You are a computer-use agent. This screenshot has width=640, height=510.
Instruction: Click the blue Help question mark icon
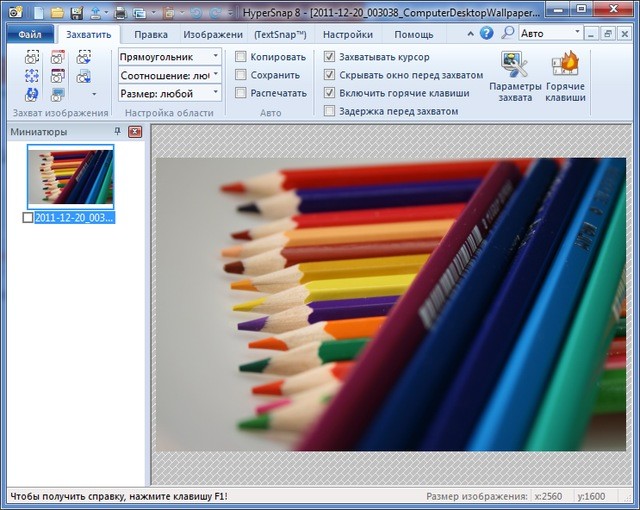(x=487, y=33)
